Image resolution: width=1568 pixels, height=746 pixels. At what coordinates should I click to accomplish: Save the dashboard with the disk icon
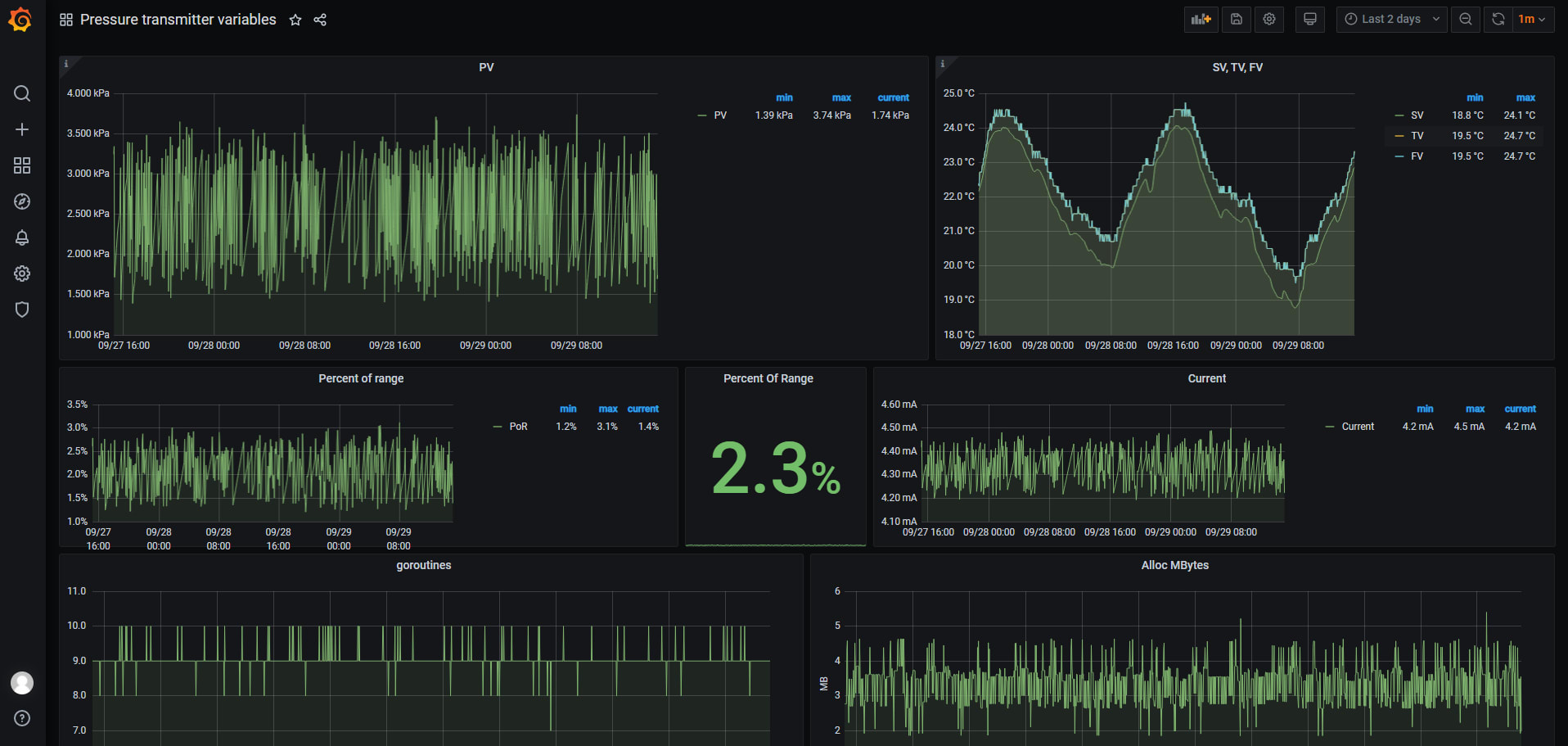pyautogui.click(x=1237, y=19)
